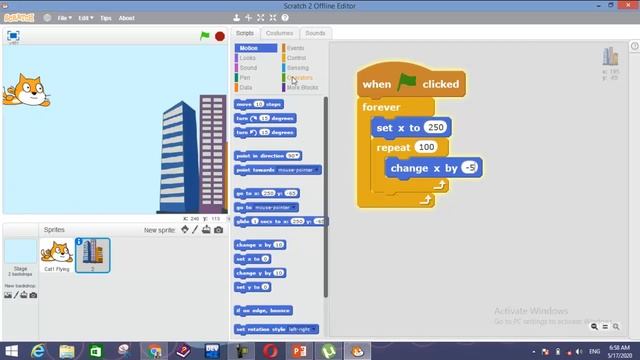Click the if on edge, bounce block
Screen dimensions: 640x360
click(263, 311)
